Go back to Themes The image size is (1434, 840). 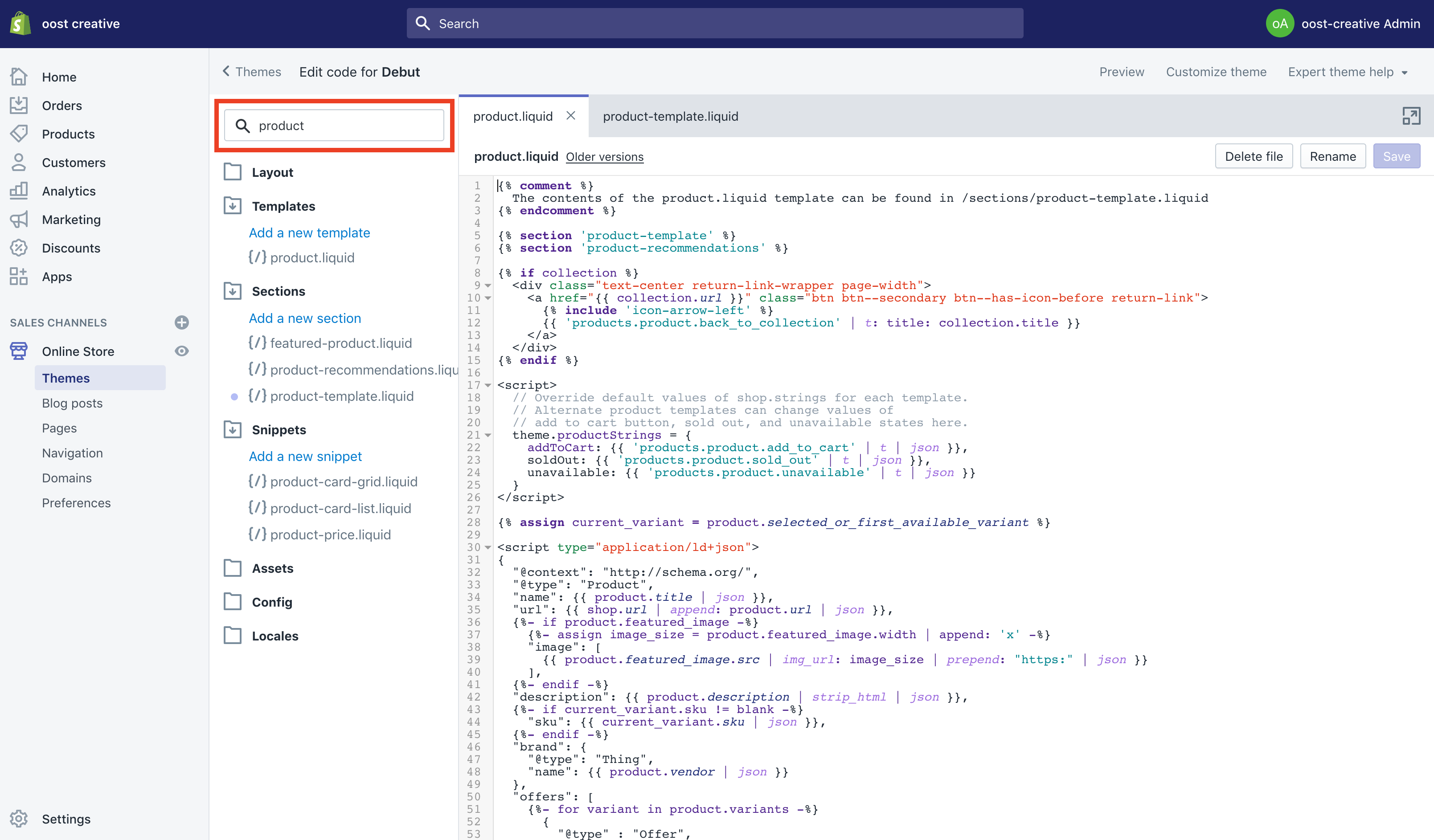coord(251,72)
